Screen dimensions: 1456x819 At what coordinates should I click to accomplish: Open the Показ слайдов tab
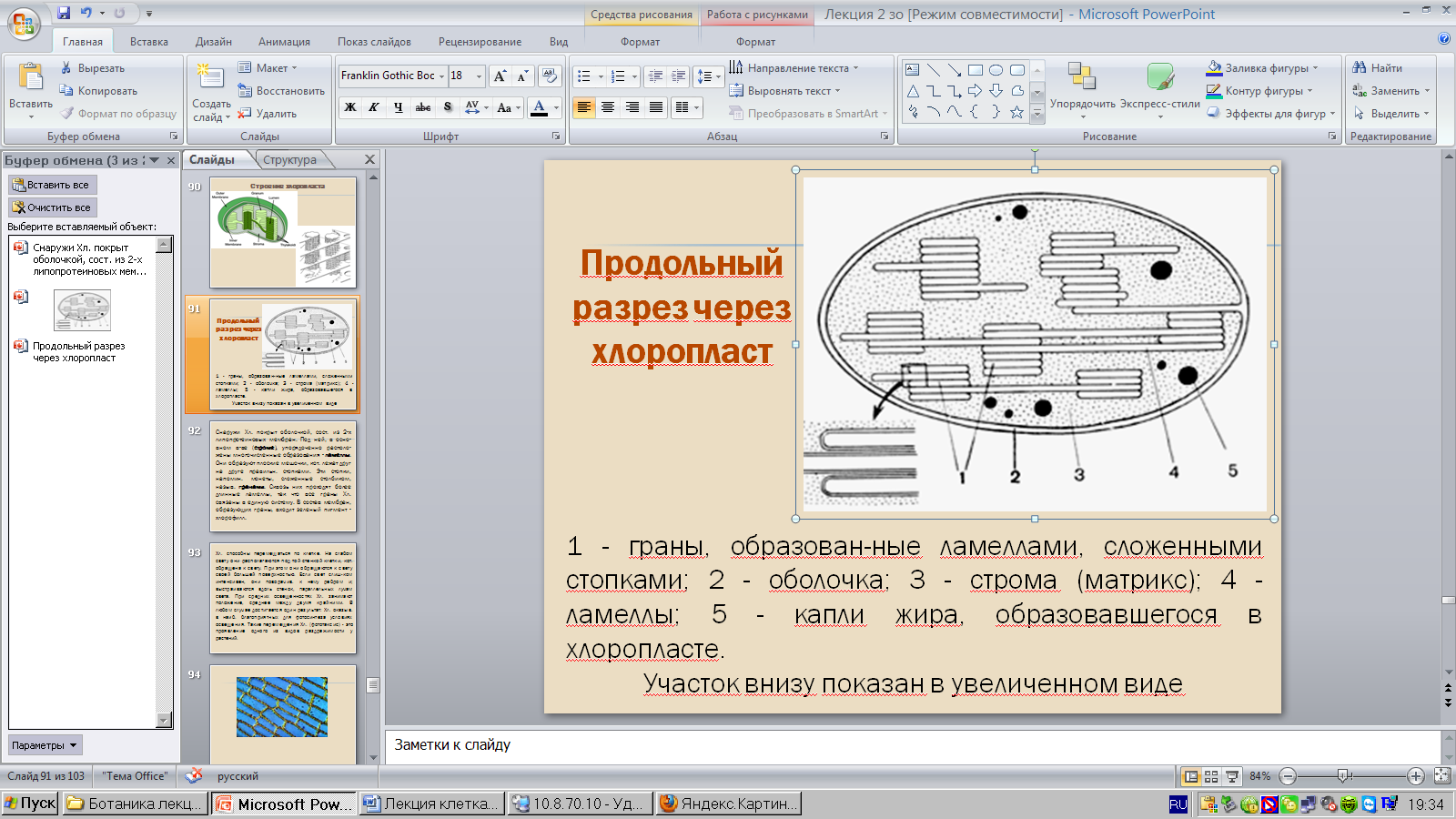pyautogui.click(x=374, y=42)
